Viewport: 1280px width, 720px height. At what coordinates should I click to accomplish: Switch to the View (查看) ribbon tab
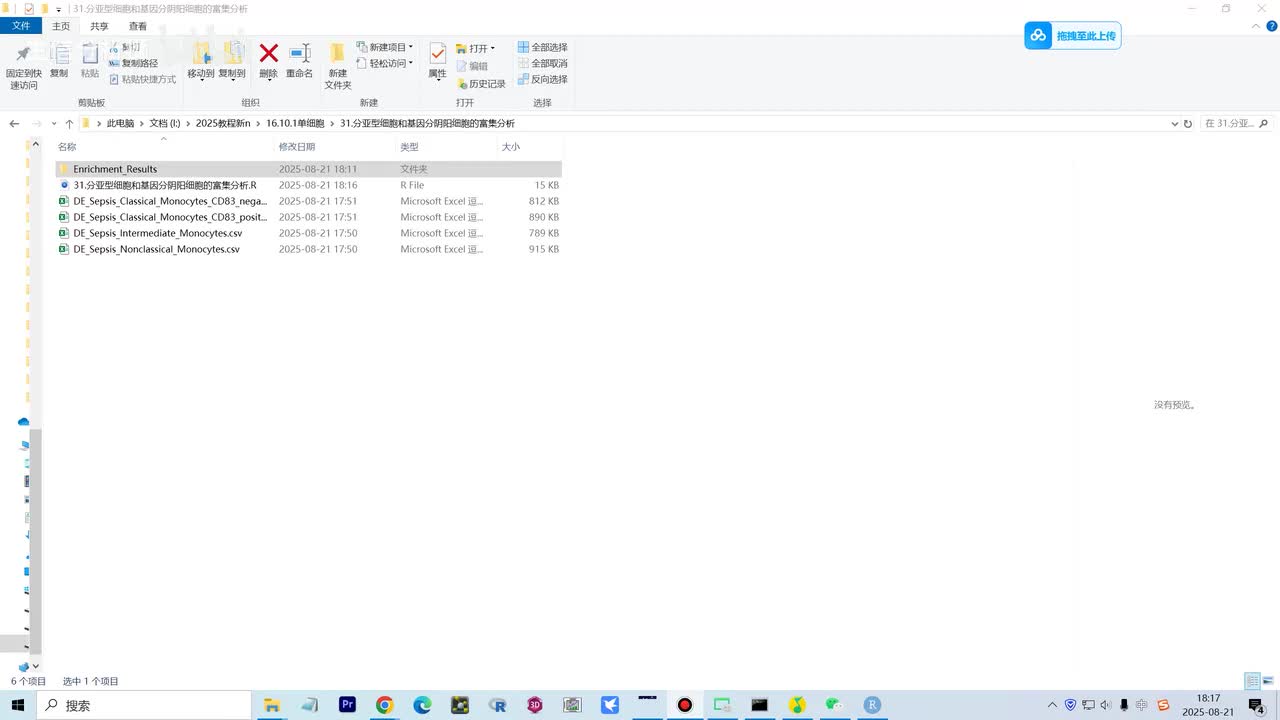(x=138, y=26)
